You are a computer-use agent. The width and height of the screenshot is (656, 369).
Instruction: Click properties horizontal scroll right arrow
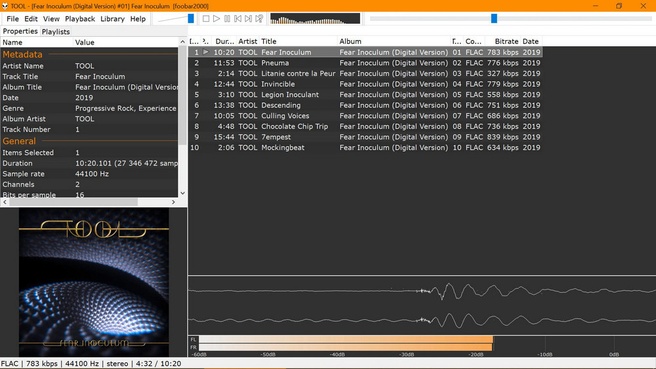coord(173,202)
